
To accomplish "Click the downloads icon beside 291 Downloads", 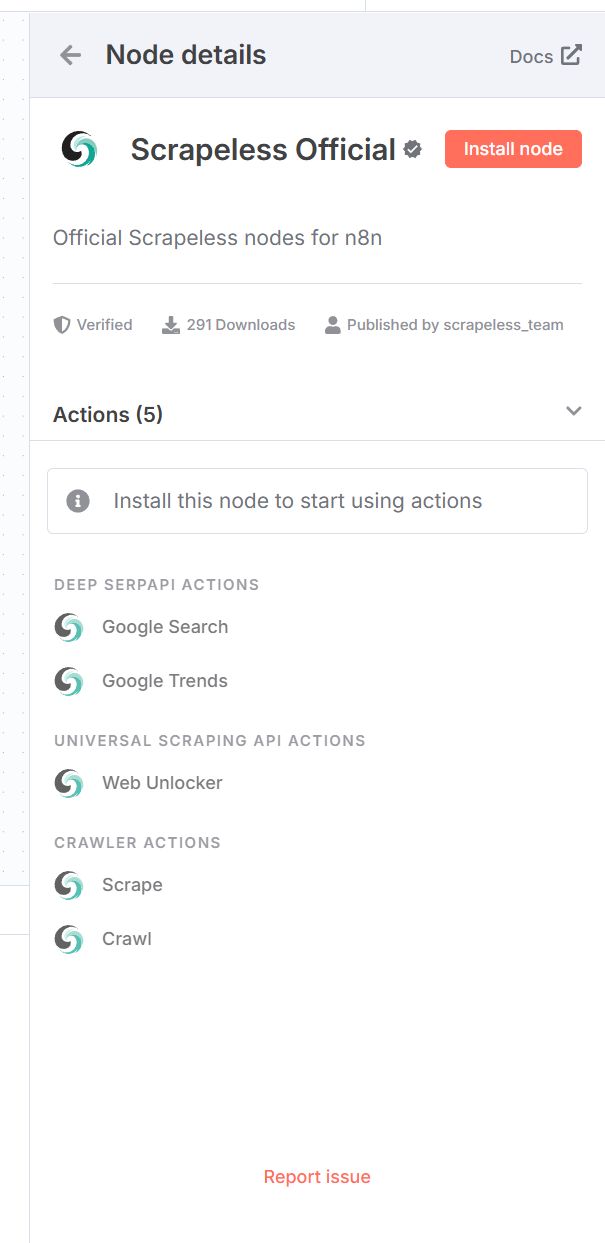I will coord(171,324).
